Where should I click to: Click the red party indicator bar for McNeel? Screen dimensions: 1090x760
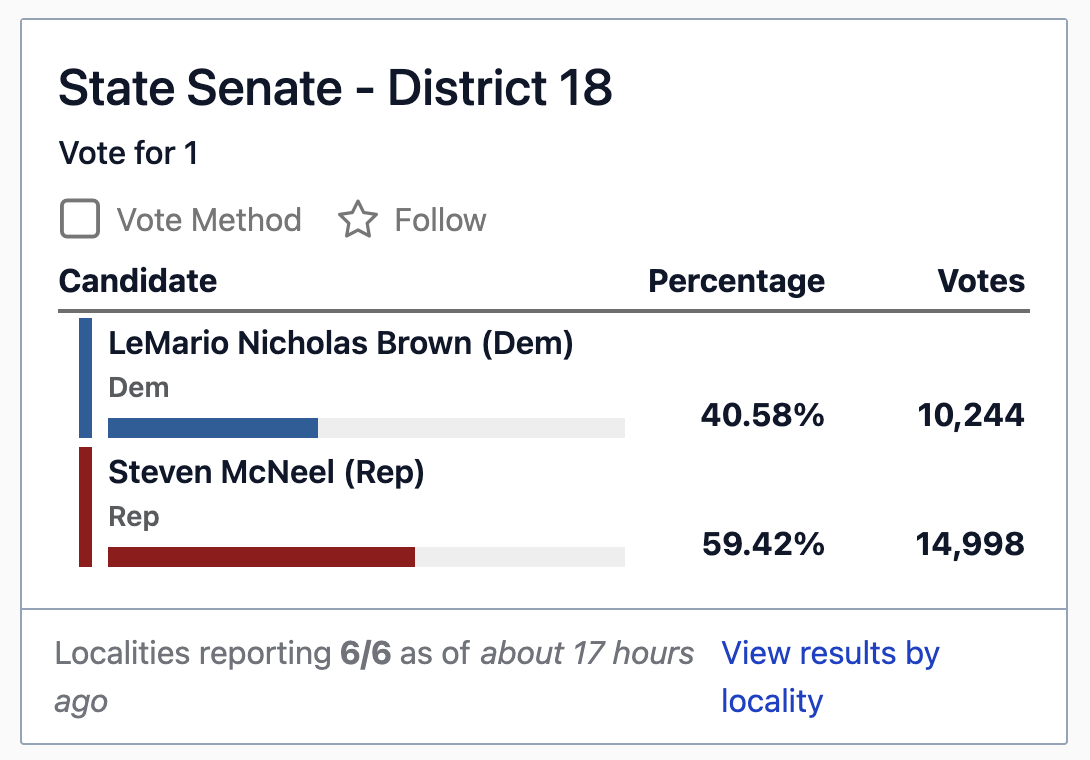tap(86, 508)
